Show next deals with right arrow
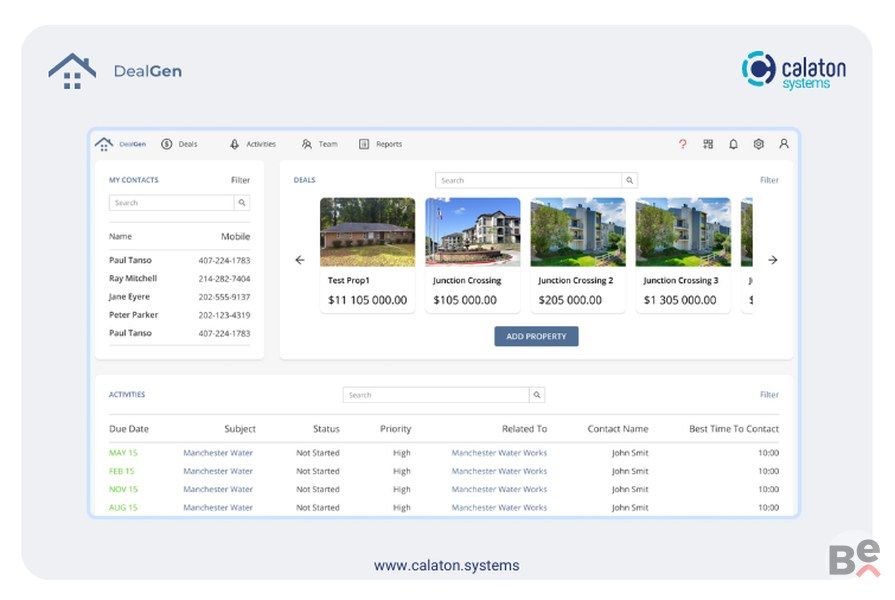This screenshot has height=600, width=895. pyautogui.click(x=773, y=260)
